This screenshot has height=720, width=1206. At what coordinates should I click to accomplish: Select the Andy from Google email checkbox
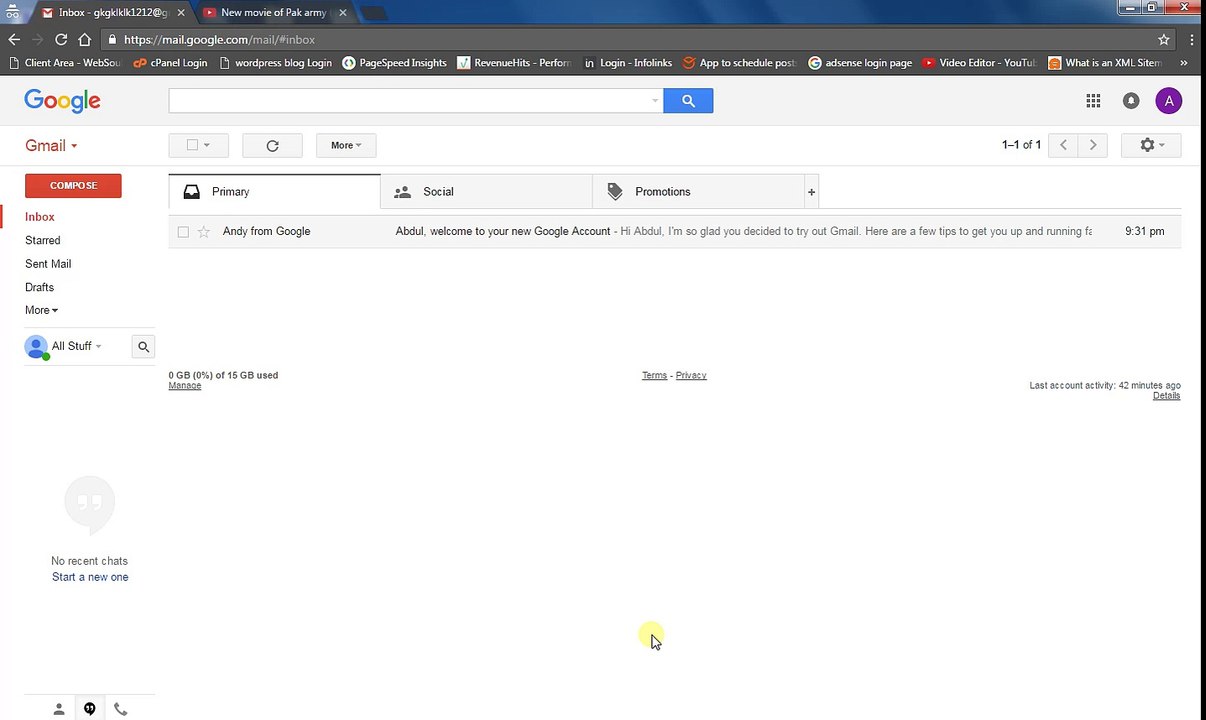[183, 232]
